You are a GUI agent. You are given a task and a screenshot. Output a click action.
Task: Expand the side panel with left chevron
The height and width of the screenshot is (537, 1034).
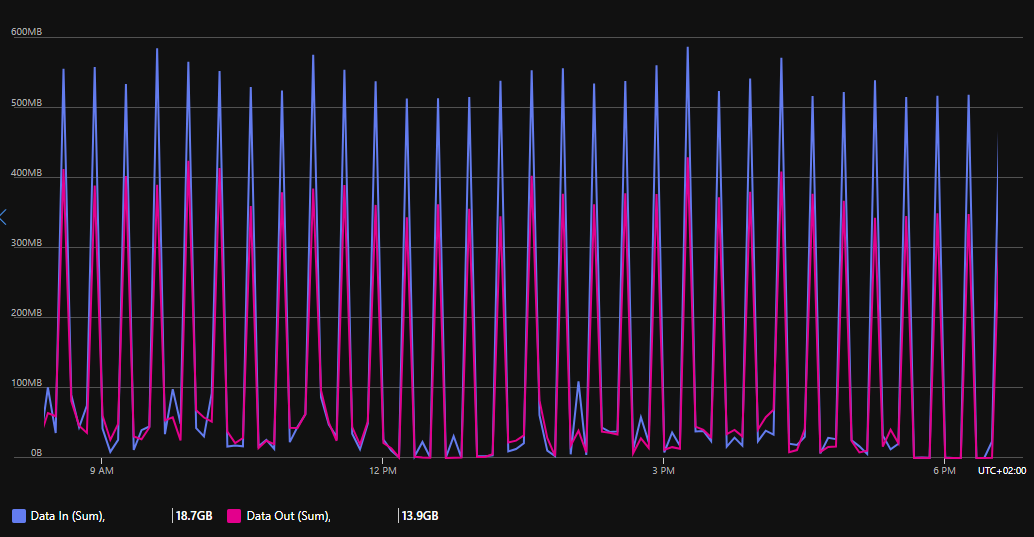point(3,216)
